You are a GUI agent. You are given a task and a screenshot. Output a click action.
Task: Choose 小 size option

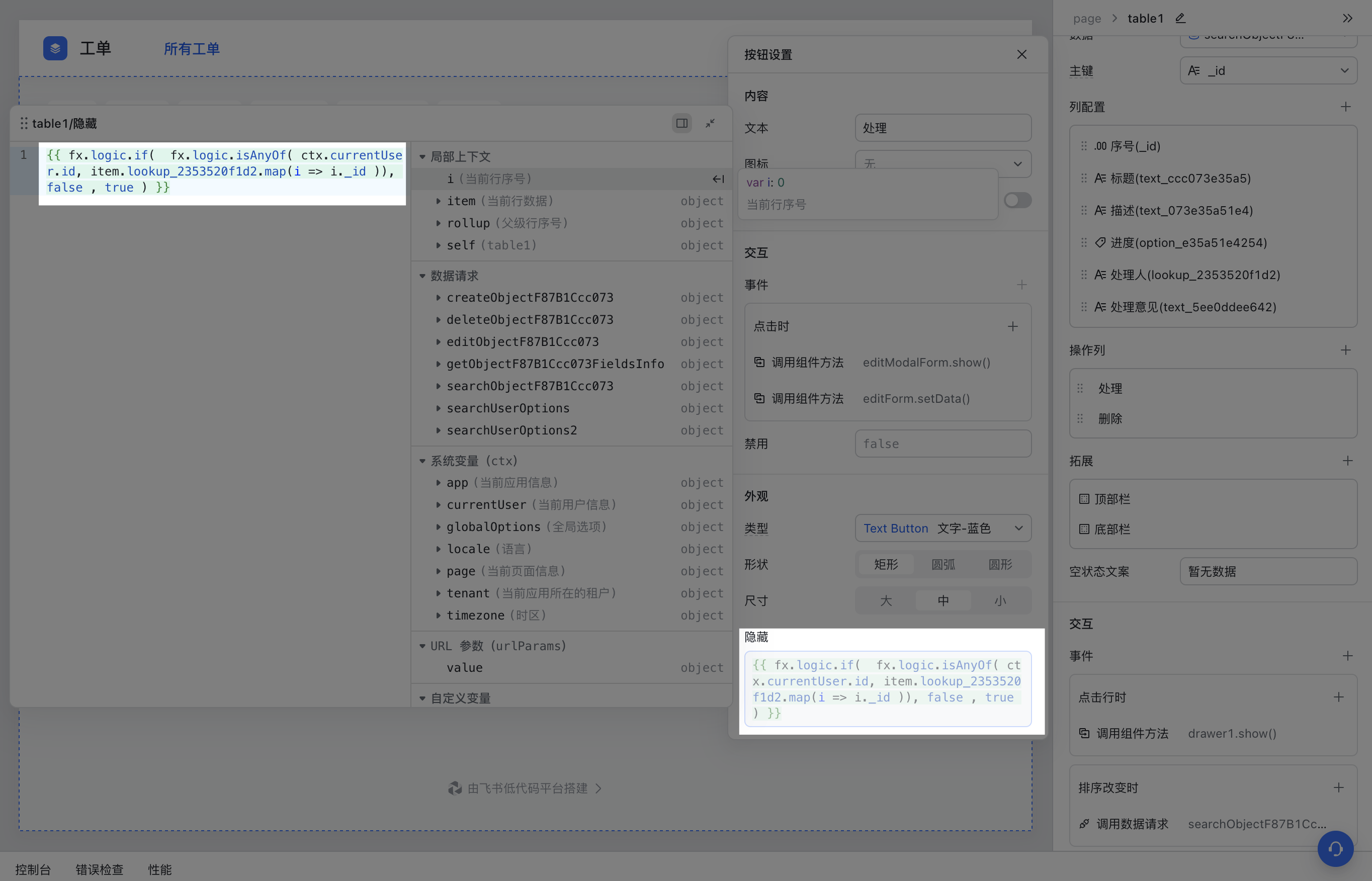[x=999, y=601]
